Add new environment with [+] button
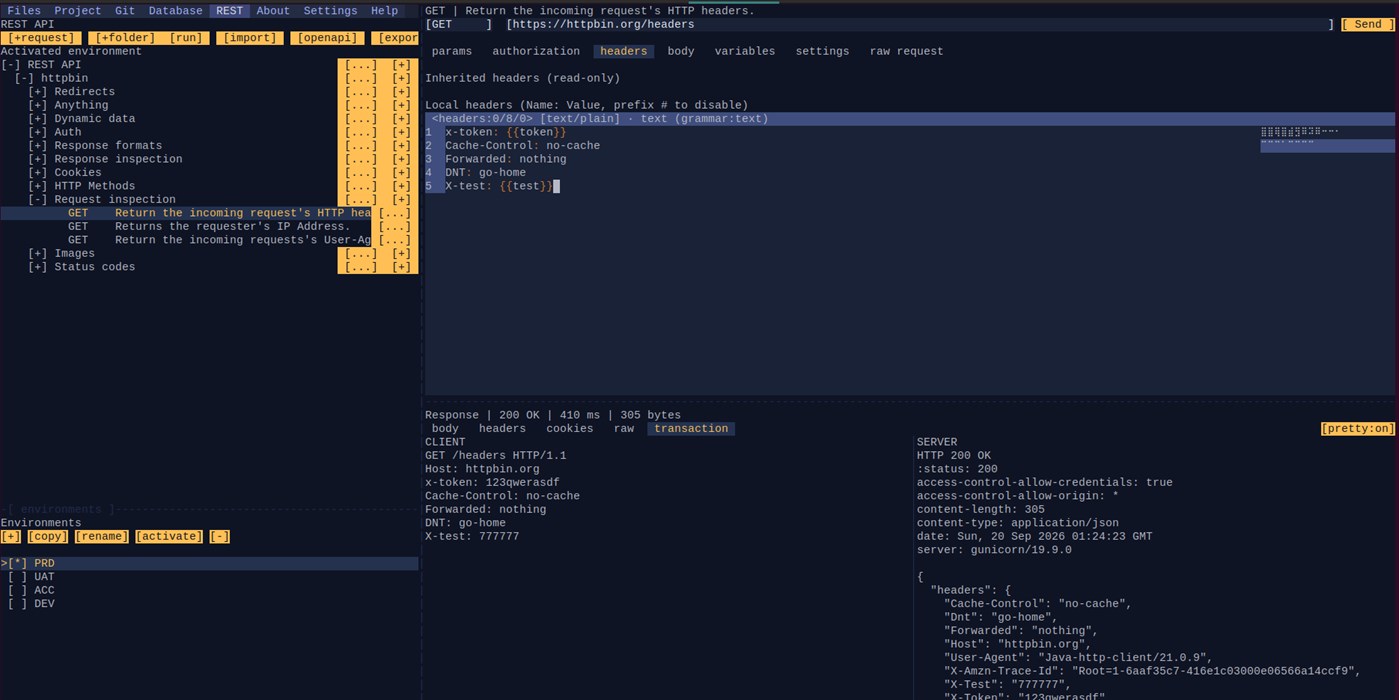Image resolution: width=1399 pixels, height=700 pixels. (11, 537)
